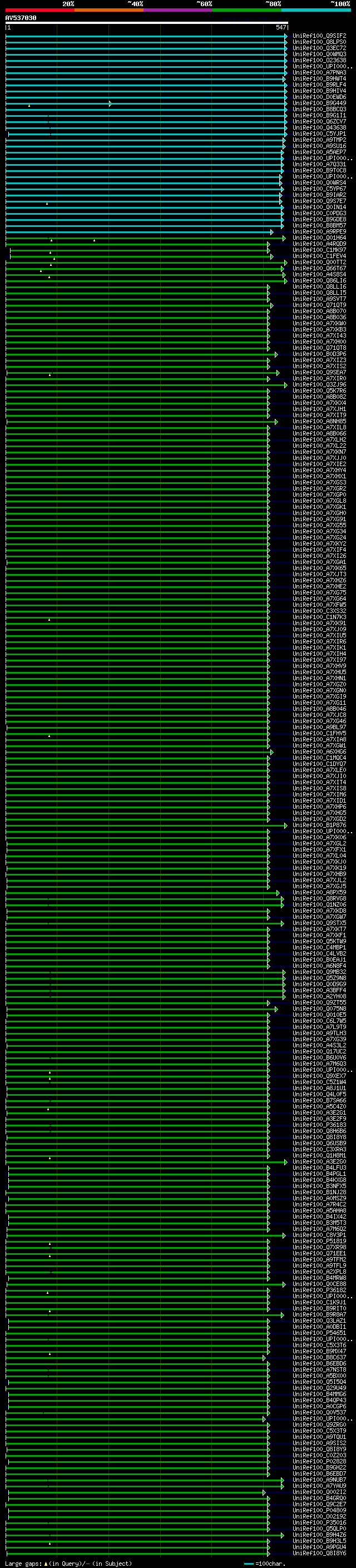
Task: Click UniRef100_Q075N8 hit label
Action: click(319, 1008)
